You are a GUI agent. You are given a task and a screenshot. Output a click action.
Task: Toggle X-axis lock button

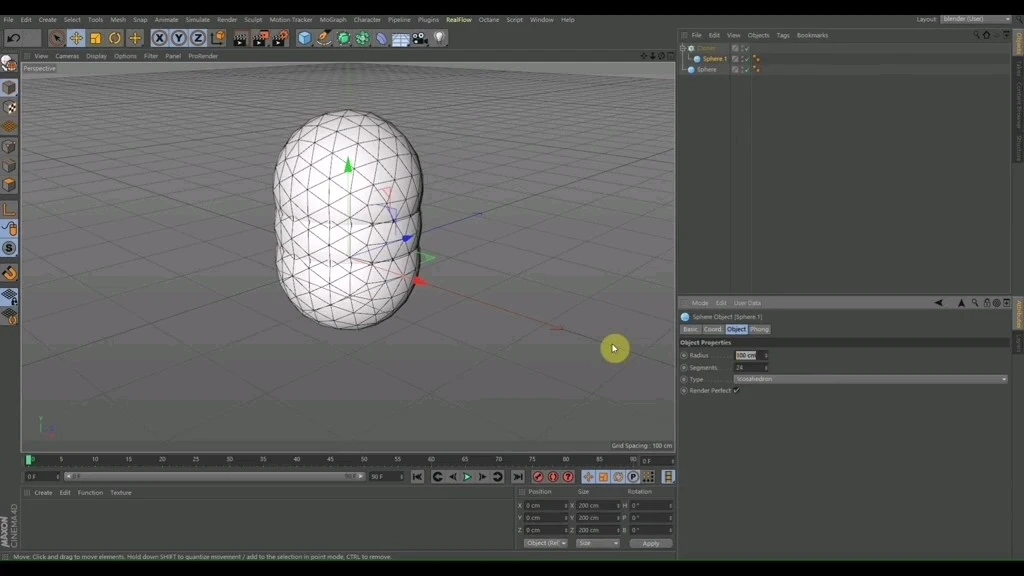(159, 38)
